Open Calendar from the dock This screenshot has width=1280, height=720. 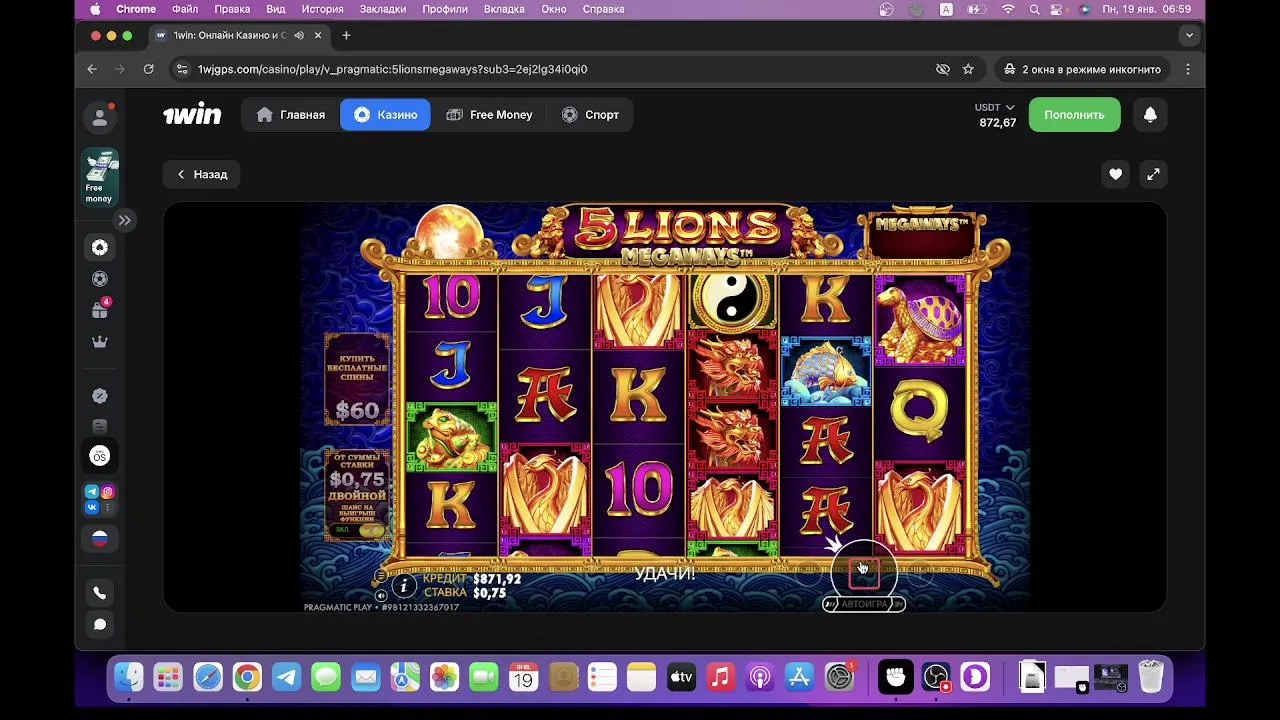pos(523,677)
